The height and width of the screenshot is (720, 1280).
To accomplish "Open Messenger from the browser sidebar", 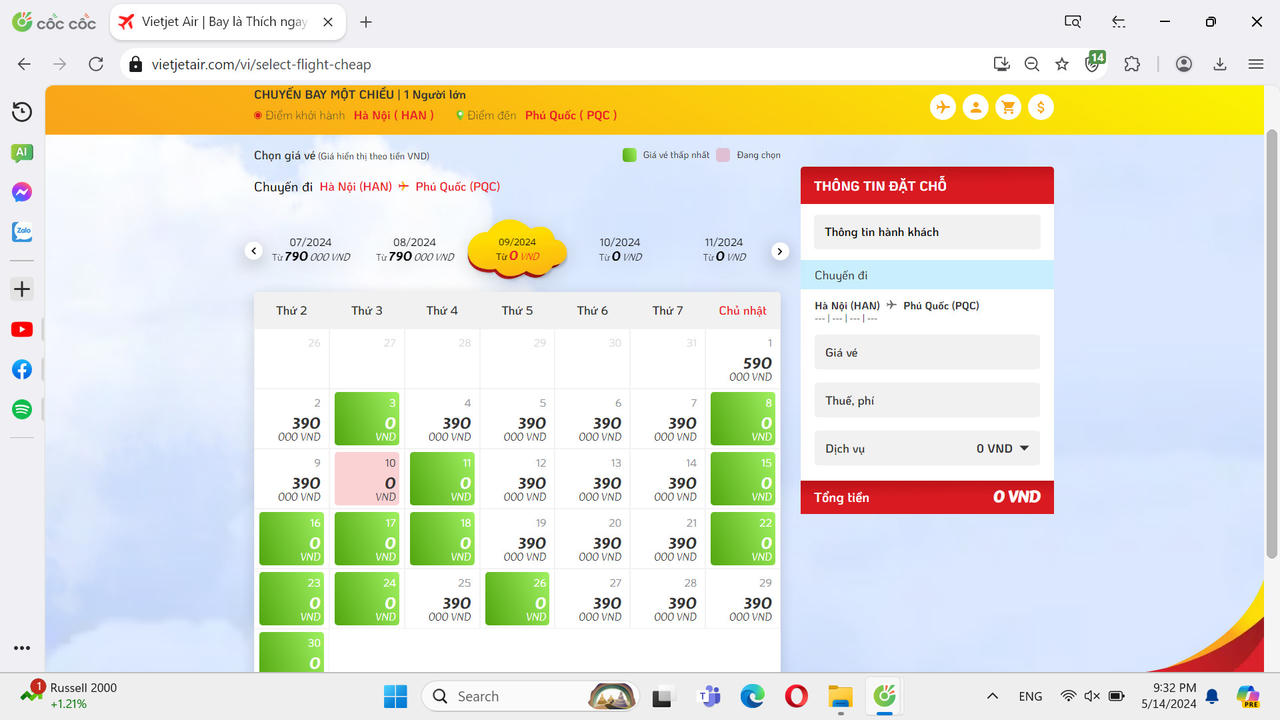I will 21,192.
